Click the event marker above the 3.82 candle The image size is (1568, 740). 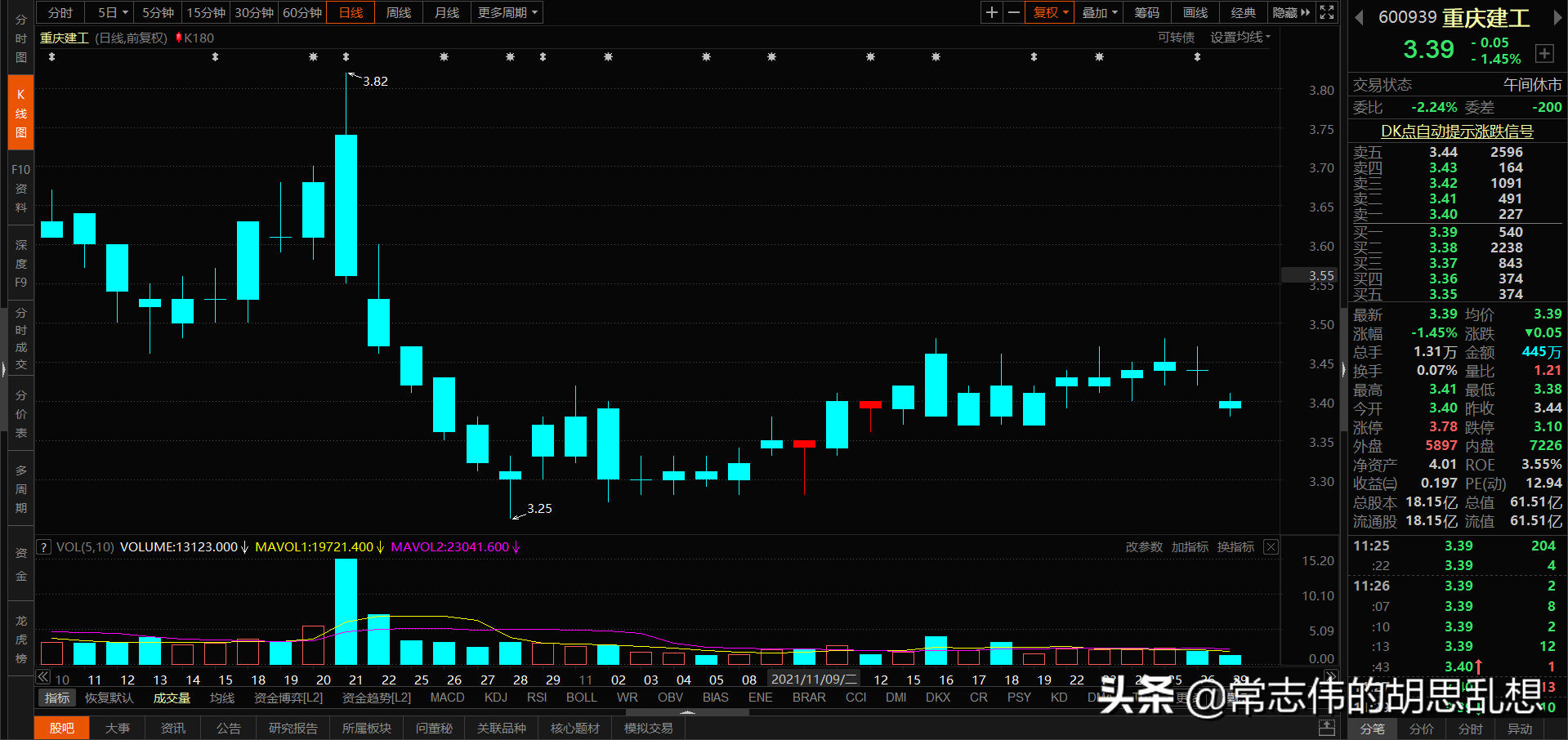[346, 57]
